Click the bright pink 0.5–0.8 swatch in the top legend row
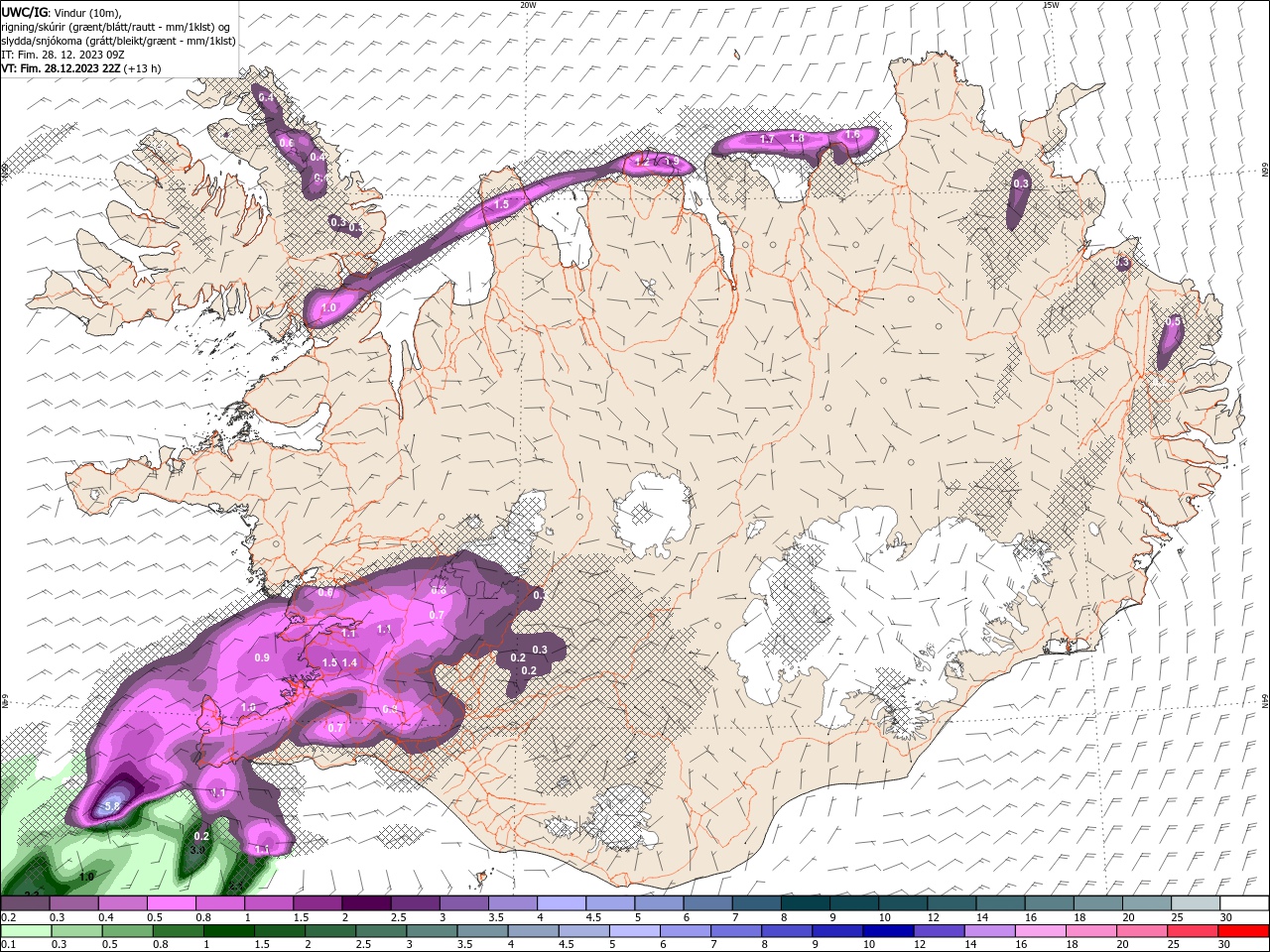Screen dimensions: 1270x952 (x=172, y=903)
